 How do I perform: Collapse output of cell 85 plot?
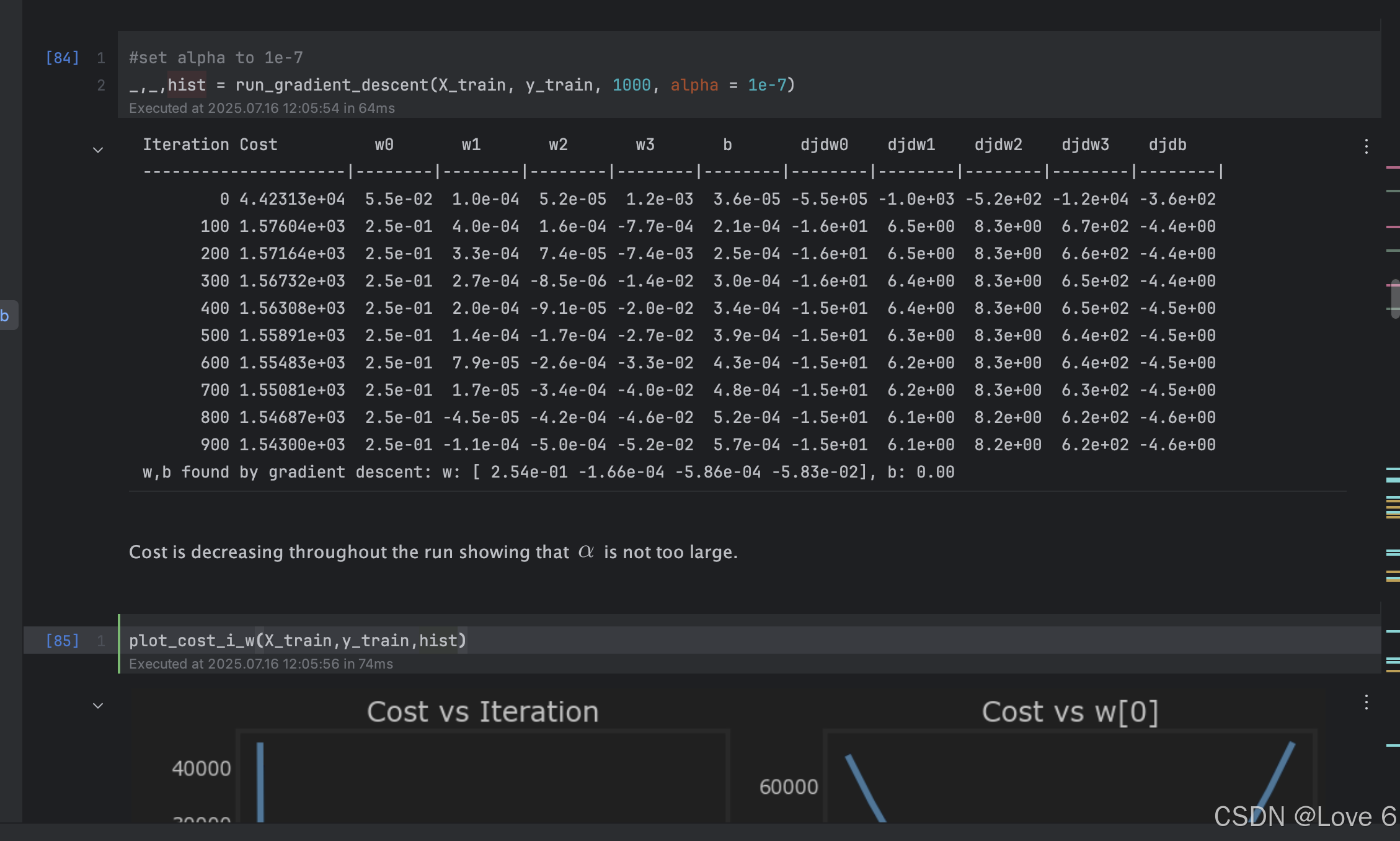tap(98, 705)
